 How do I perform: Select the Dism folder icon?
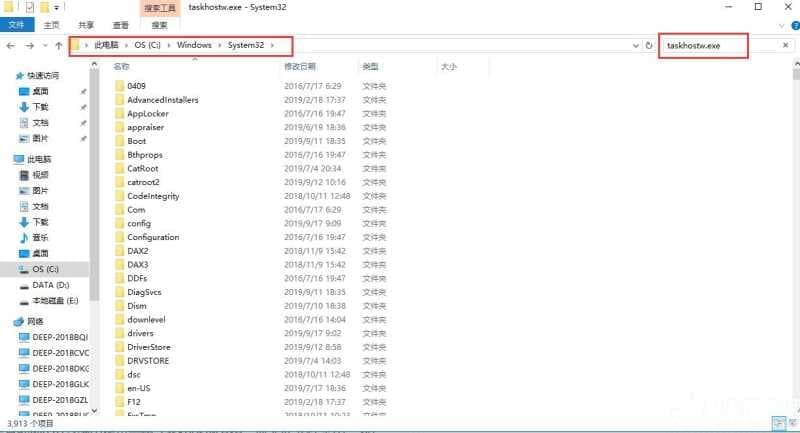pos(119,305)
